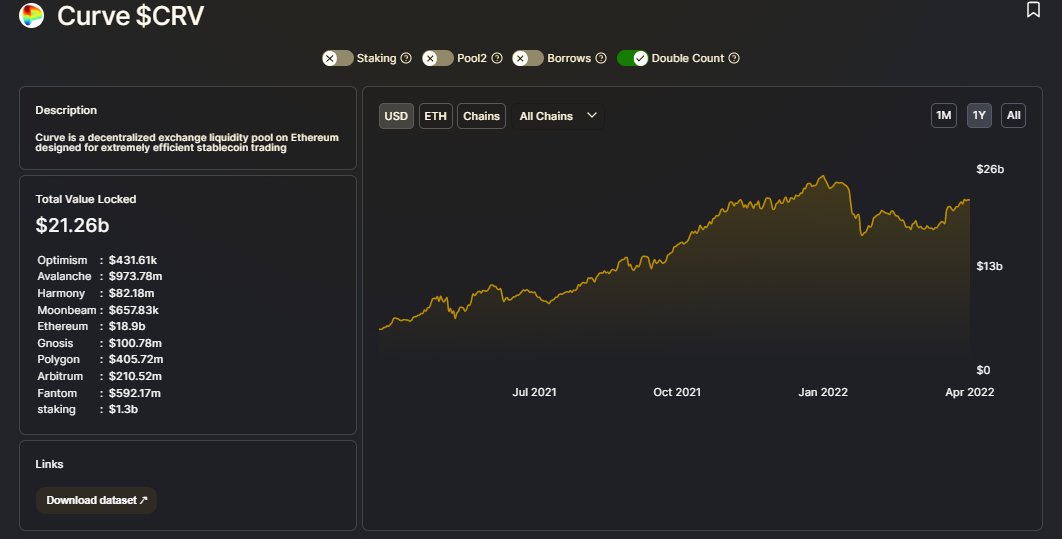The width and height of the screenshot is (1062, 539).
Task: Enable the Pool2 toggle
Action: point(438,58)
